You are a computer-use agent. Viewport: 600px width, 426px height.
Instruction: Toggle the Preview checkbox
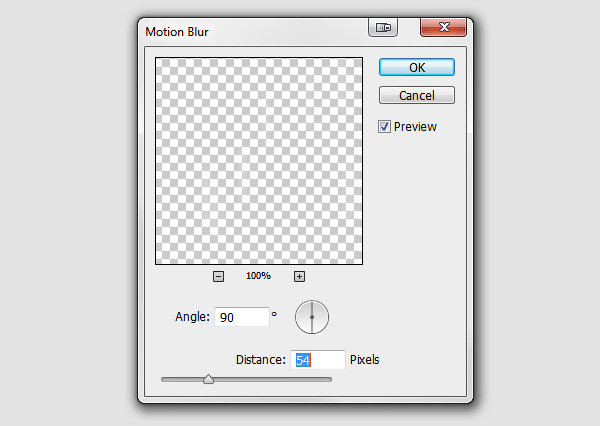point(385,127)
